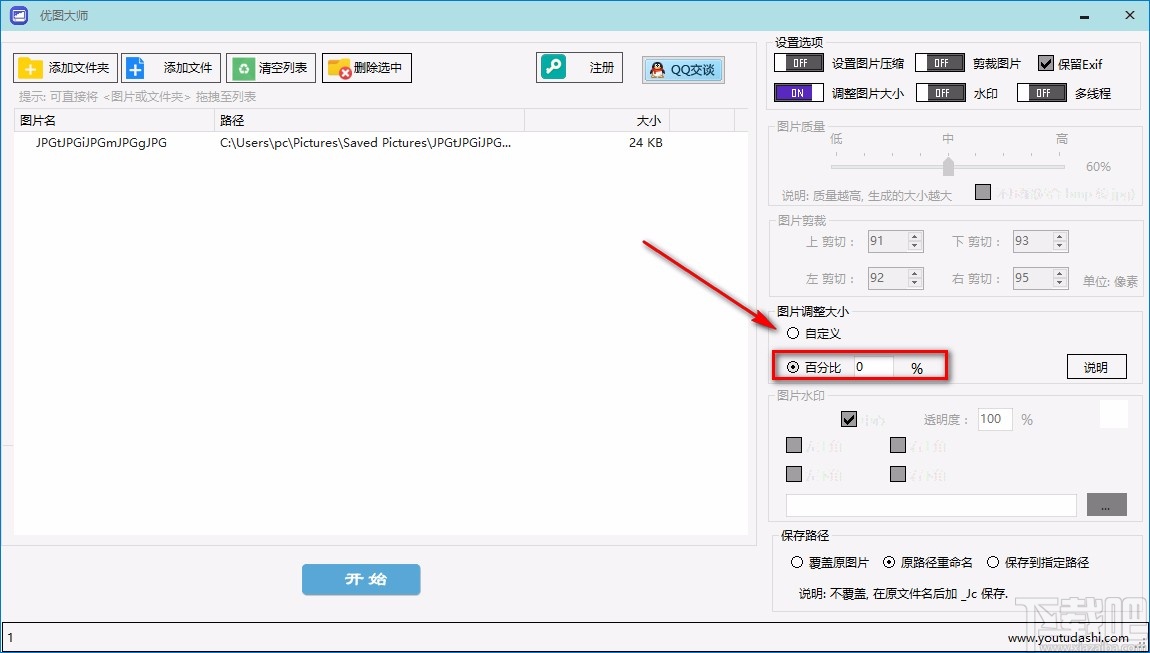This screenshot has width=1150, height=653.
Task: Uncheck the 保留Exif checkbox
Action: click(1046, 64)
